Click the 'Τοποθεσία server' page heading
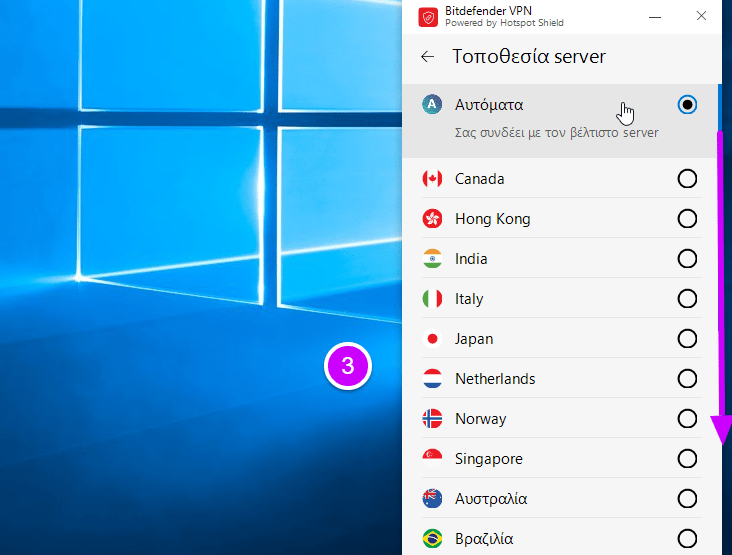The height and width of the screenshot is (555, 732). (x=529, y=56)
